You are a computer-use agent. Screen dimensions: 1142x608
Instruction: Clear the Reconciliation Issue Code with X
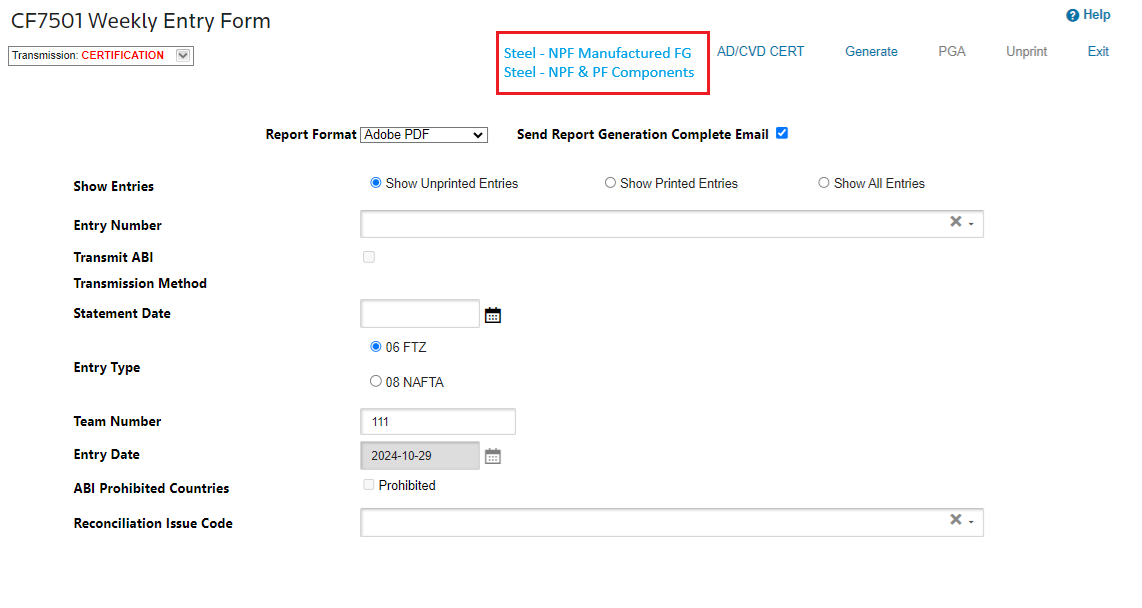pyautogui.click(x=955, y=520)
